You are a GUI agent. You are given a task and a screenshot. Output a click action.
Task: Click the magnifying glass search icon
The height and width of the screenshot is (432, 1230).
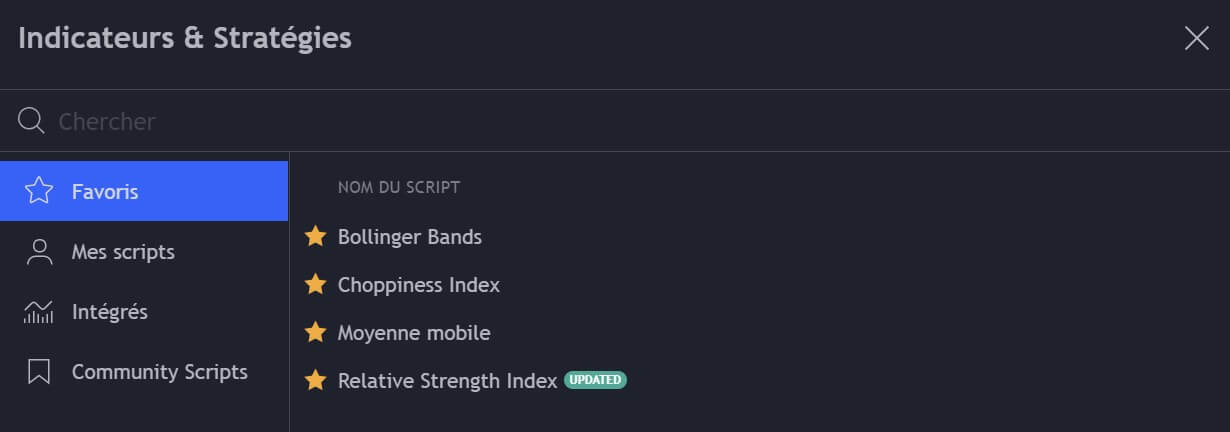tap(31, 121)
